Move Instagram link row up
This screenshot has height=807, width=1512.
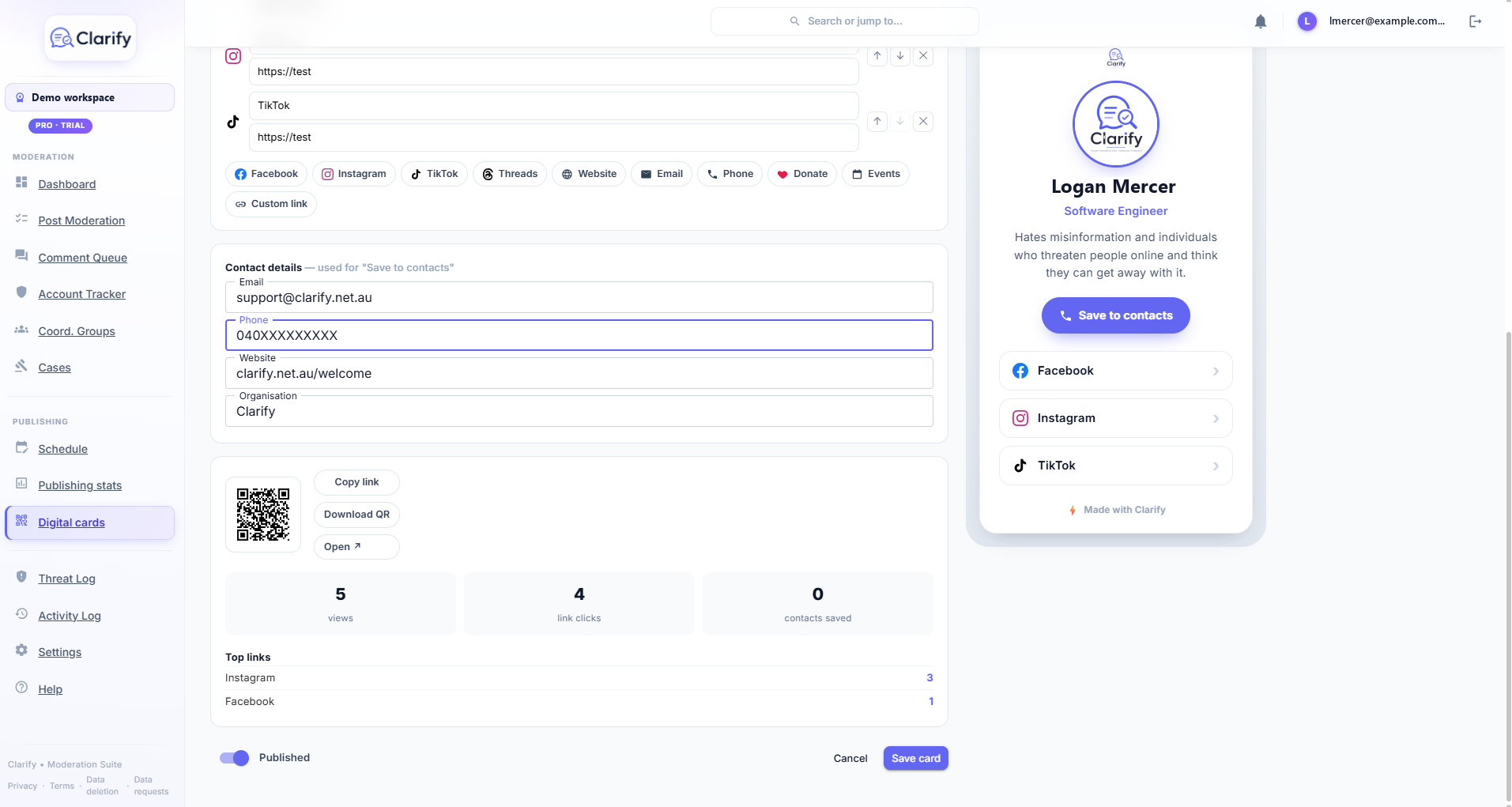point(877,56)
